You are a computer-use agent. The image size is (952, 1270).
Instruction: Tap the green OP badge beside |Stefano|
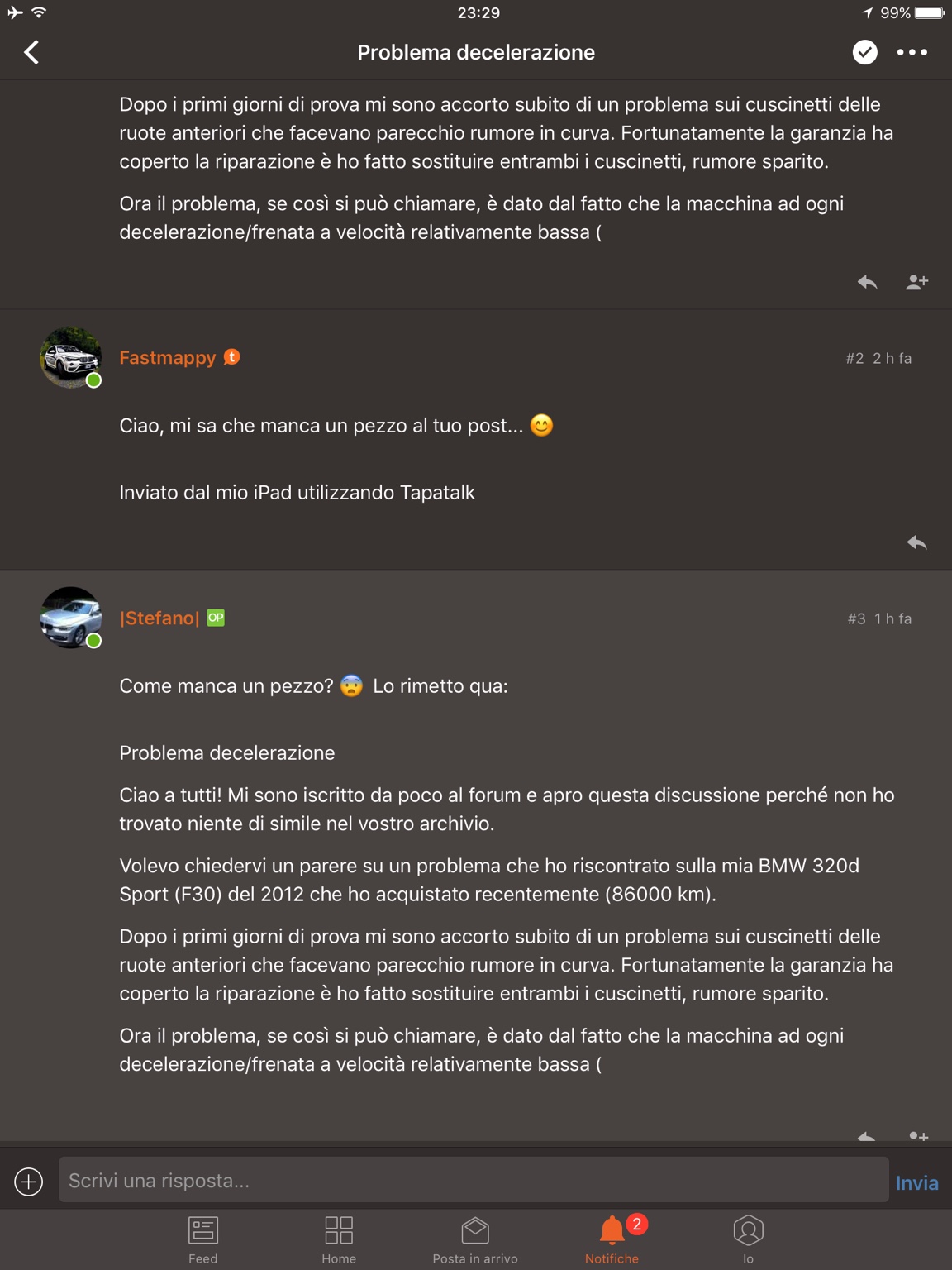(216, 618)
